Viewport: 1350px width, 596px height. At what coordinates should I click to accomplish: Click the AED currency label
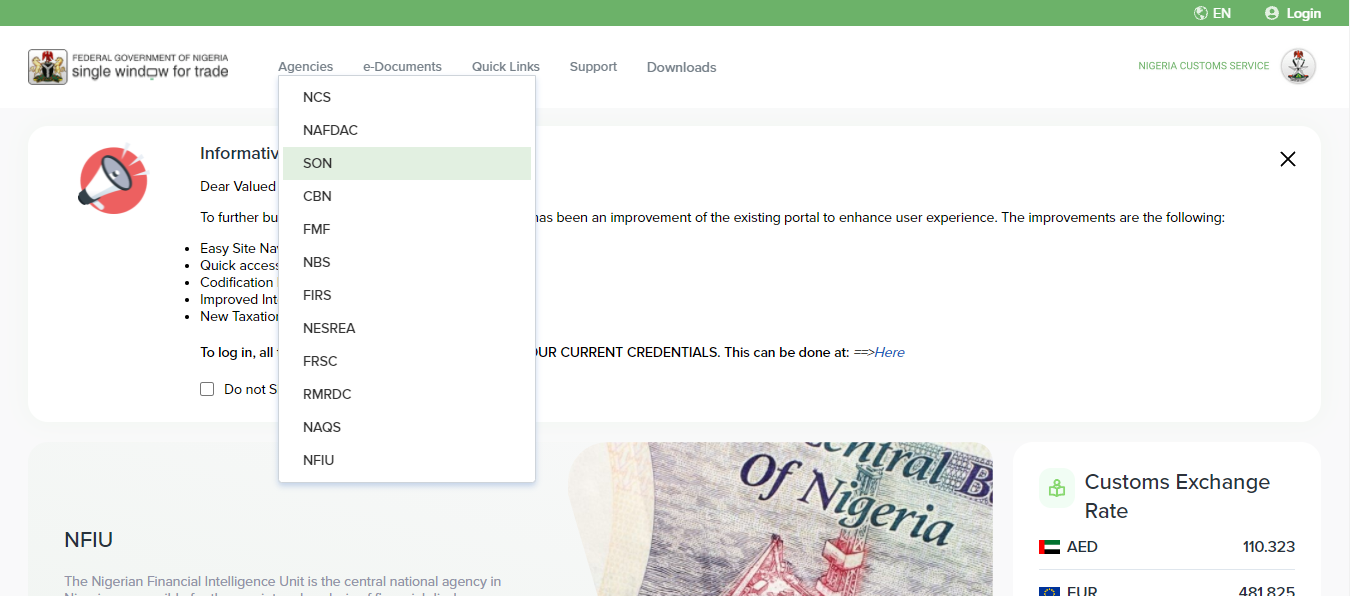tap(1082, 547)
